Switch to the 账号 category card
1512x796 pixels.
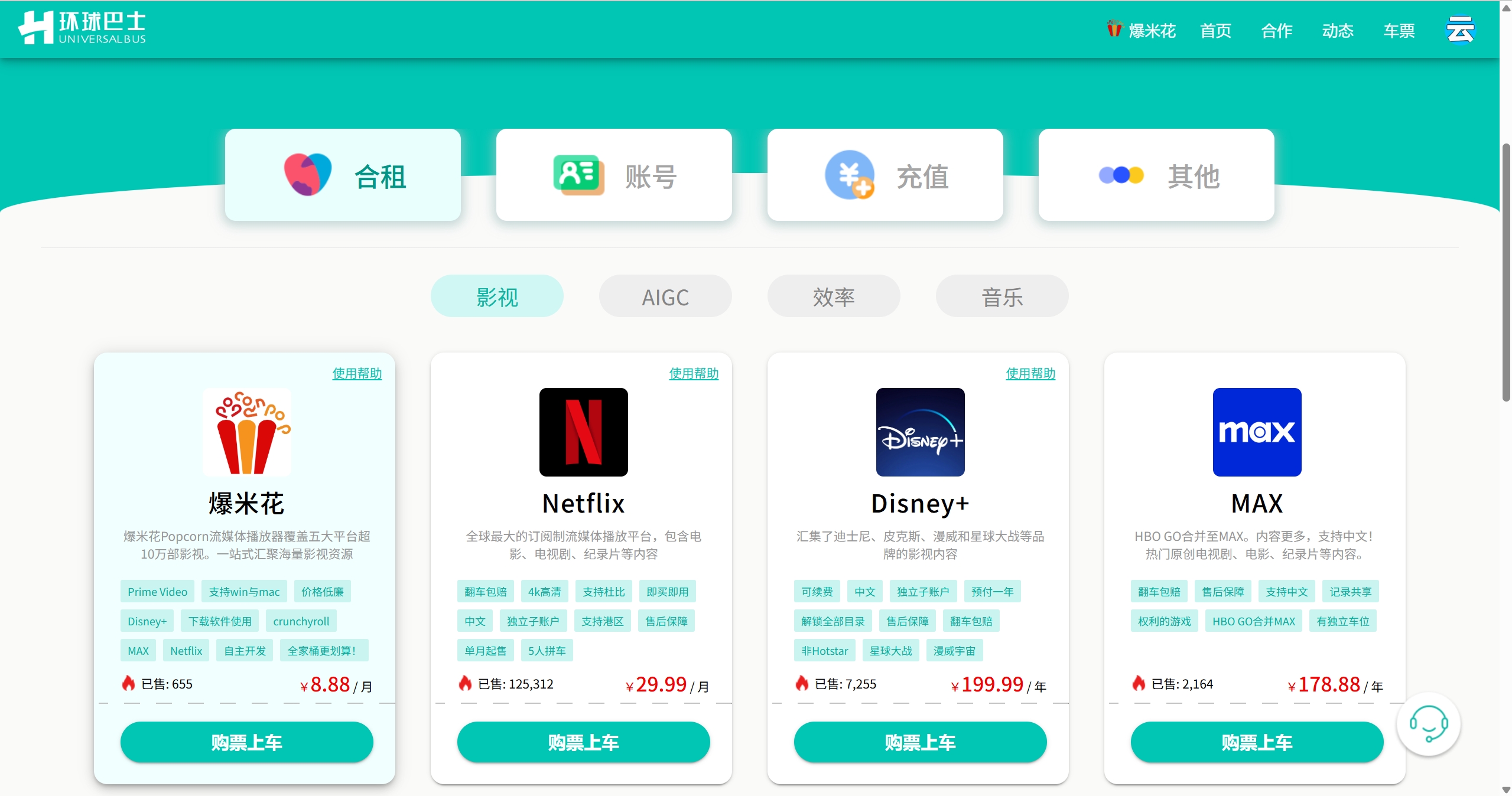click(614, 175)
